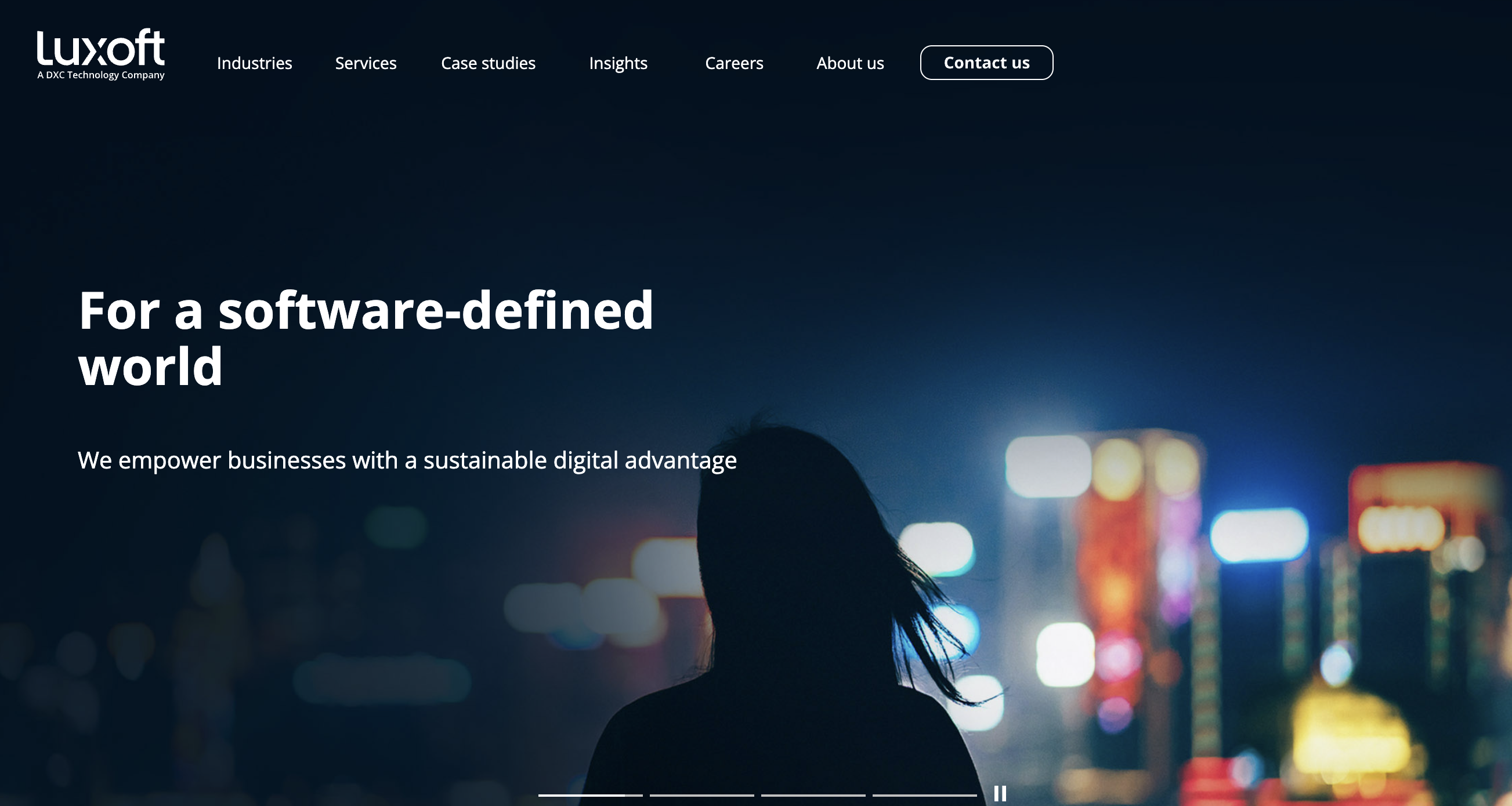The width and height of the screenshot is (1512, 806).
Task: Navigate to the Careers page
Action: (735, 63)
